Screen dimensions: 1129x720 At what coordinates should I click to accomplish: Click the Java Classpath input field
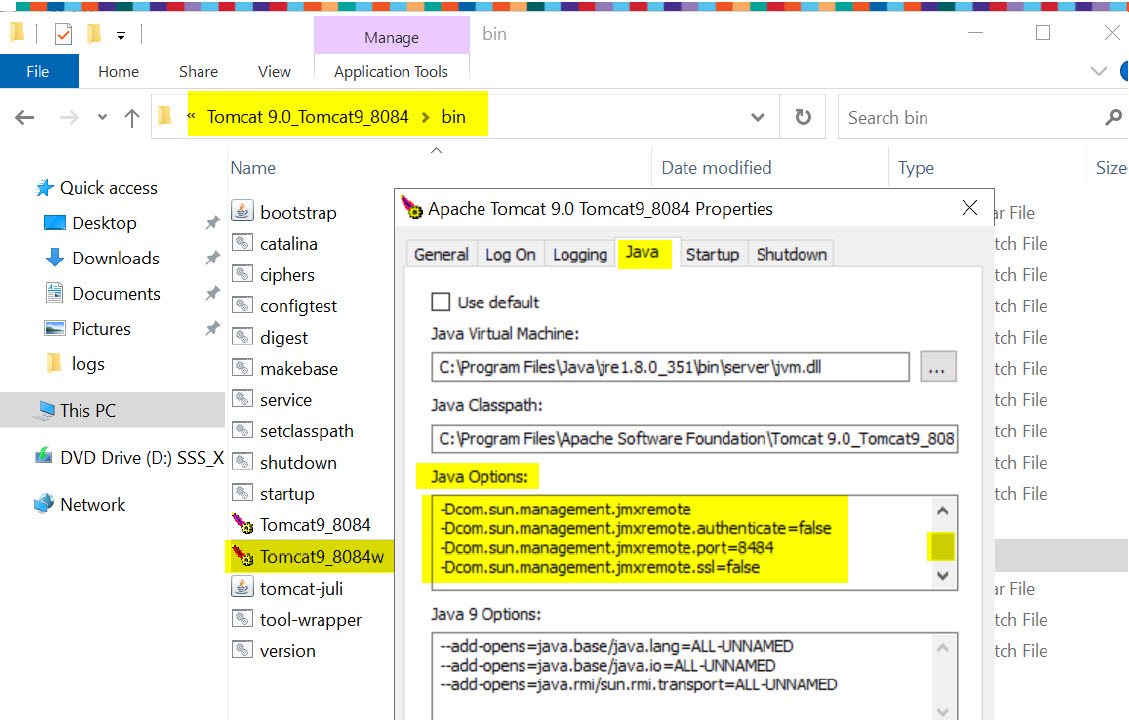[x=695, y=438]
